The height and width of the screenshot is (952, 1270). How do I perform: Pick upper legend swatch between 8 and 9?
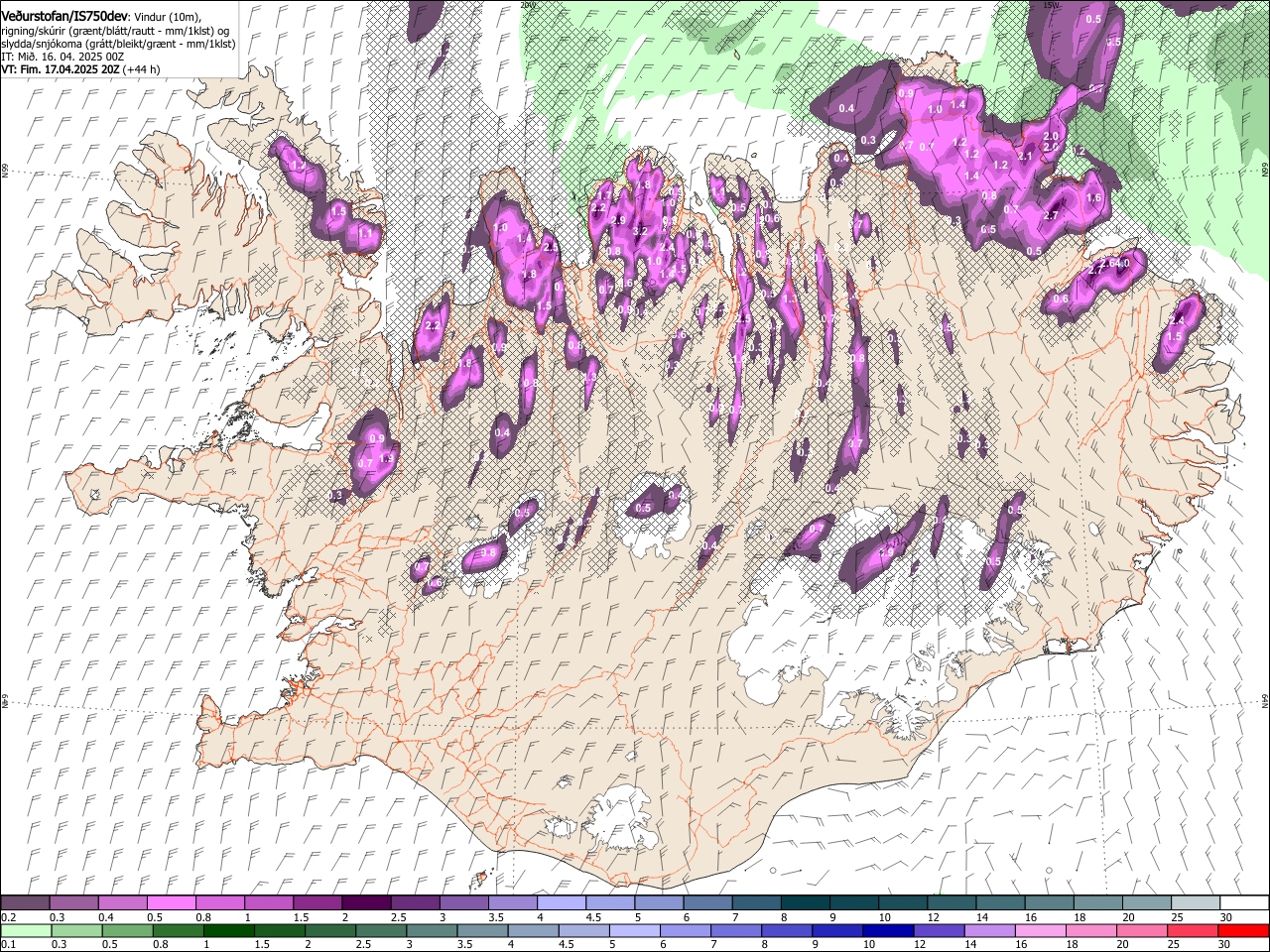click(805, 903)
